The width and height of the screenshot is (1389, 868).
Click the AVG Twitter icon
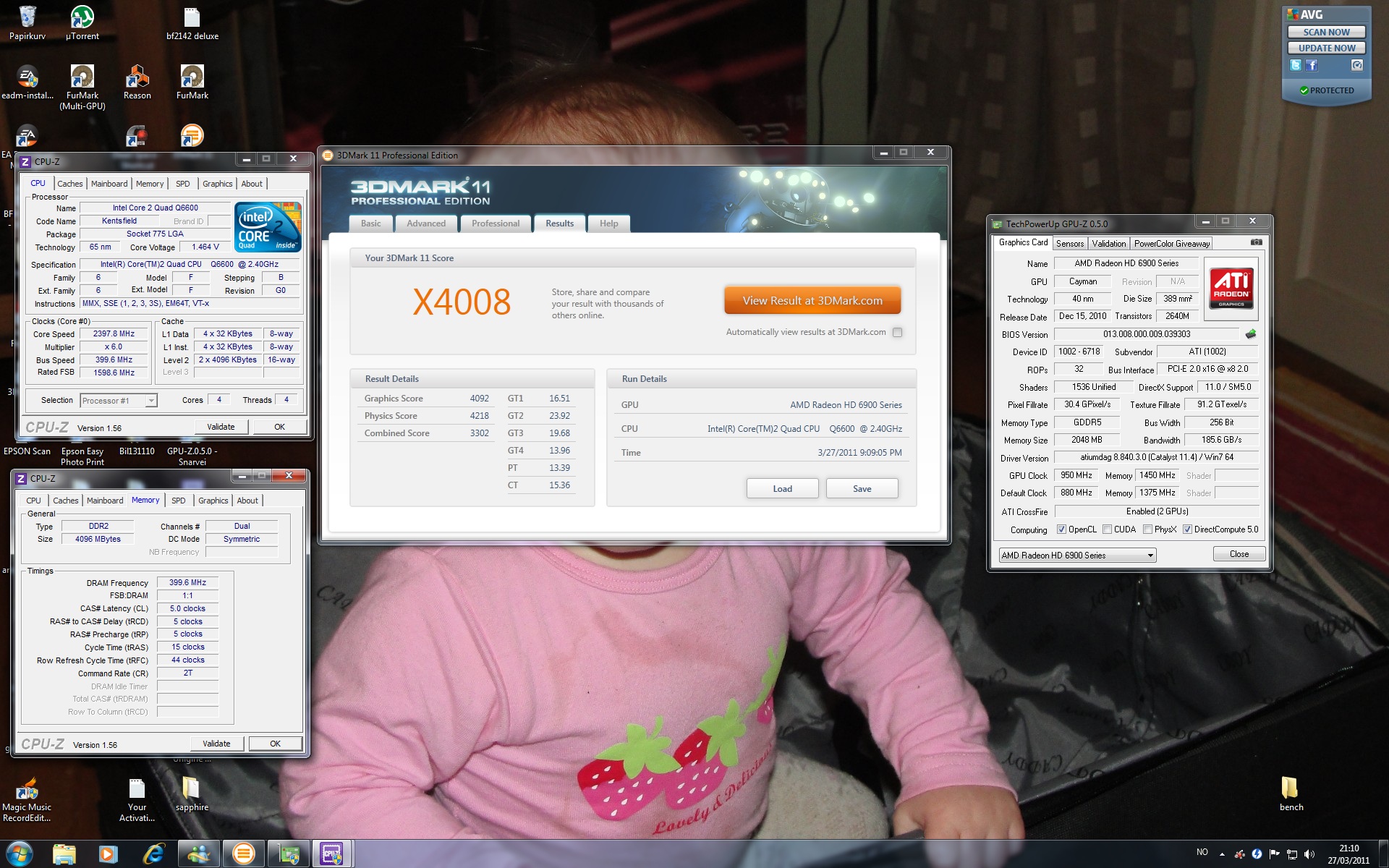(1296, 65)
